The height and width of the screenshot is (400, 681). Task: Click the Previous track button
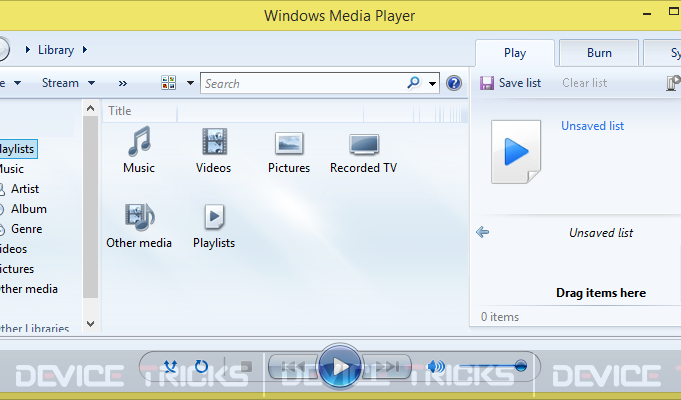pos(293,367)
